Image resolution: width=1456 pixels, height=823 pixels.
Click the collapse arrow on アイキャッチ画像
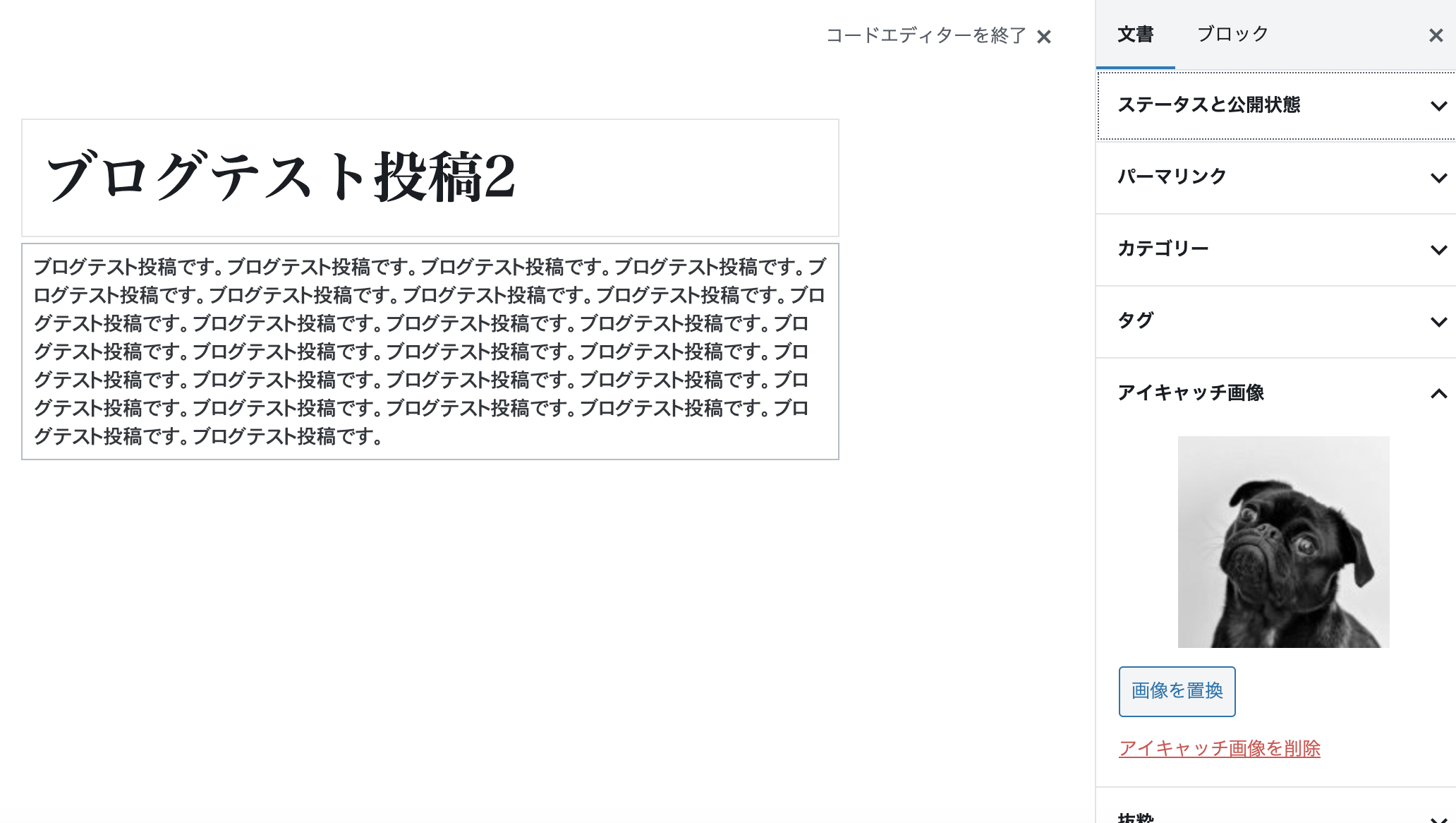click(x=1438, y=393)
